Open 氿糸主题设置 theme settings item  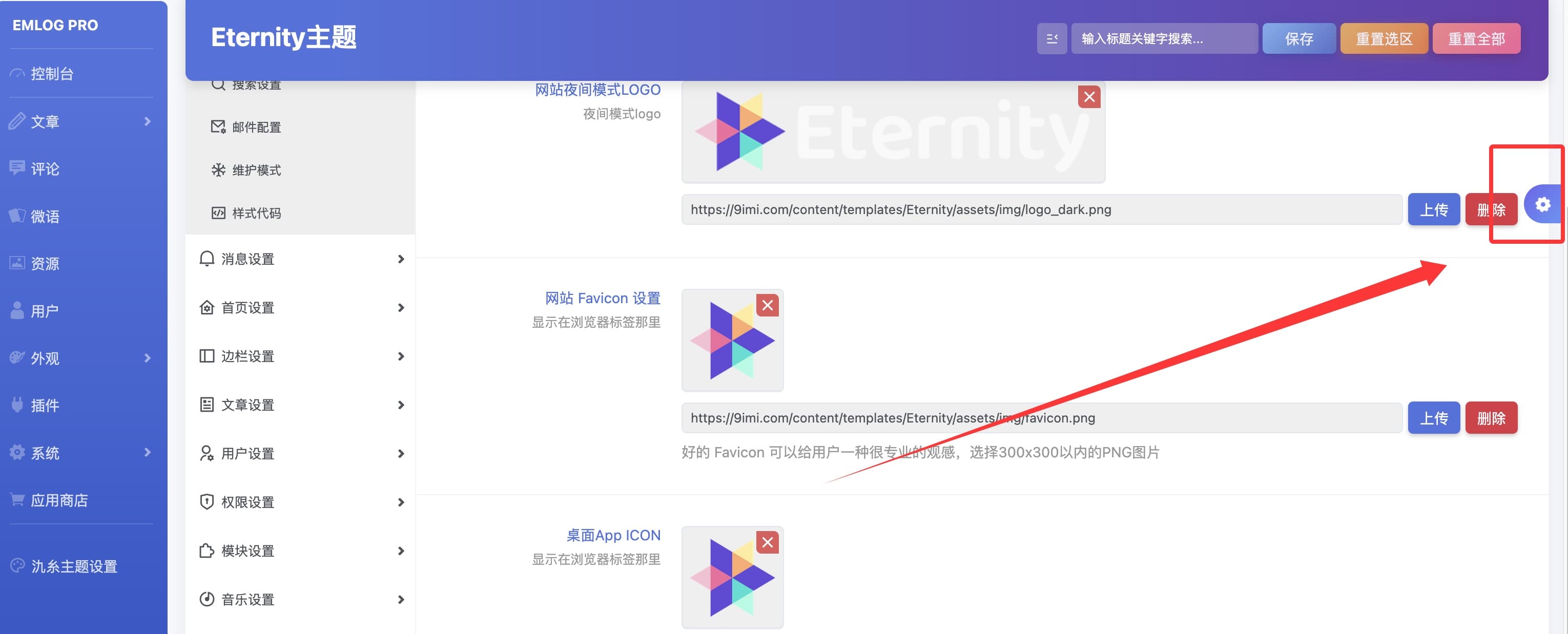[74, 566]
